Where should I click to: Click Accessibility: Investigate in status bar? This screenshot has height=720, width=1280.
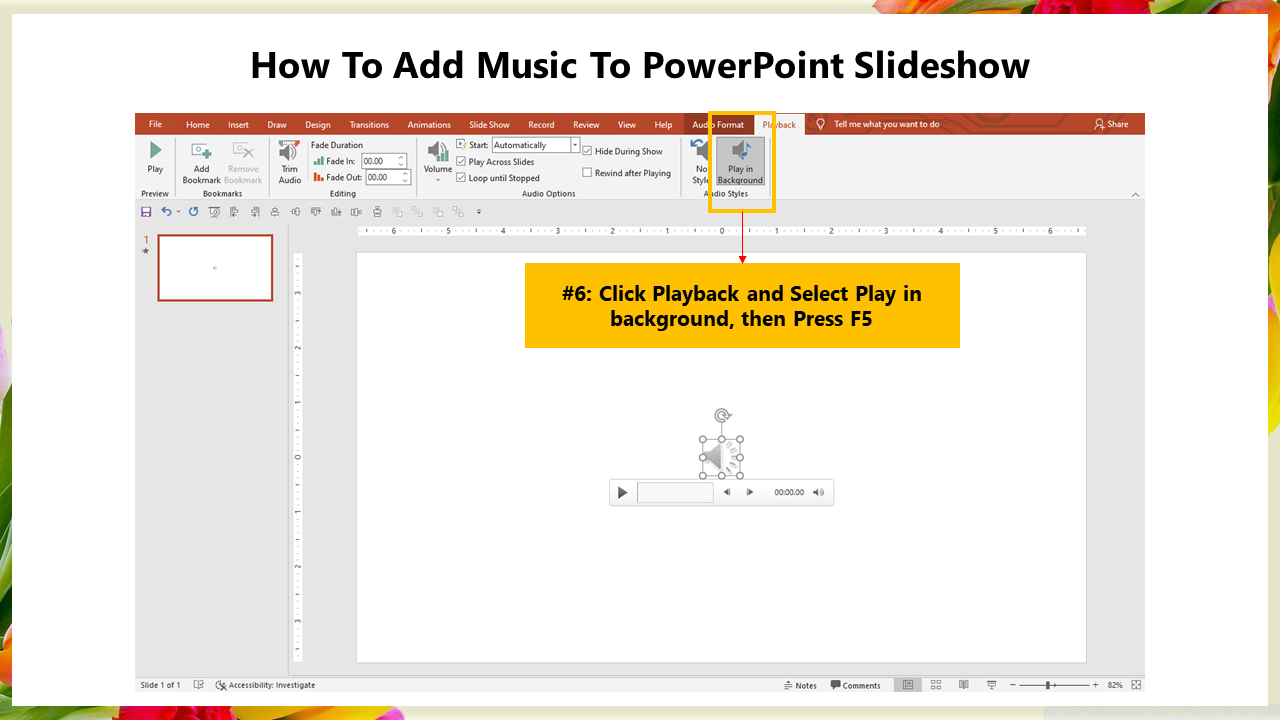click(265, 685)
